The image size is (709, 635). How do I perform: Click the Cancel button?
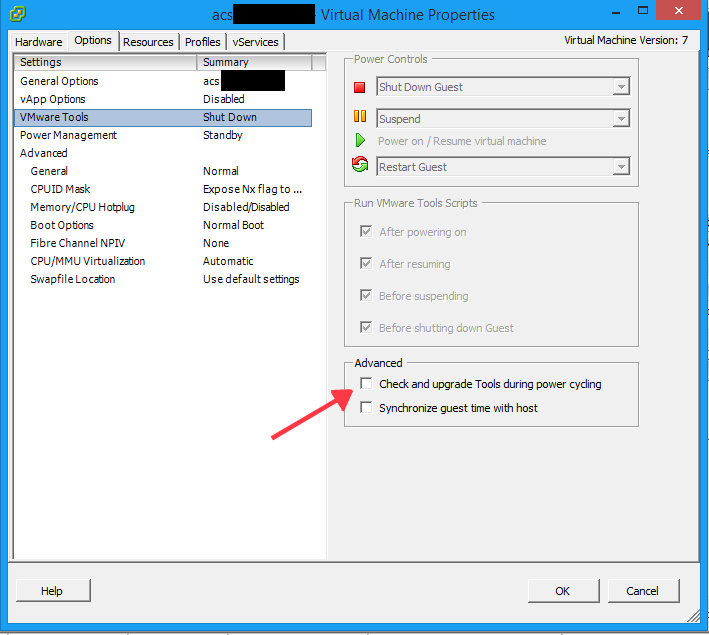click(643, 591)
